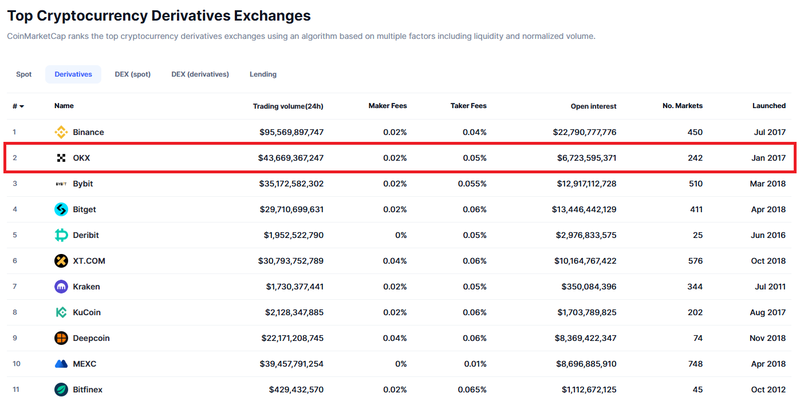The width and height of the screenshot is (800, 401).
Task: Click OKX volume $43,669,367,247
Action: [291, 158]
